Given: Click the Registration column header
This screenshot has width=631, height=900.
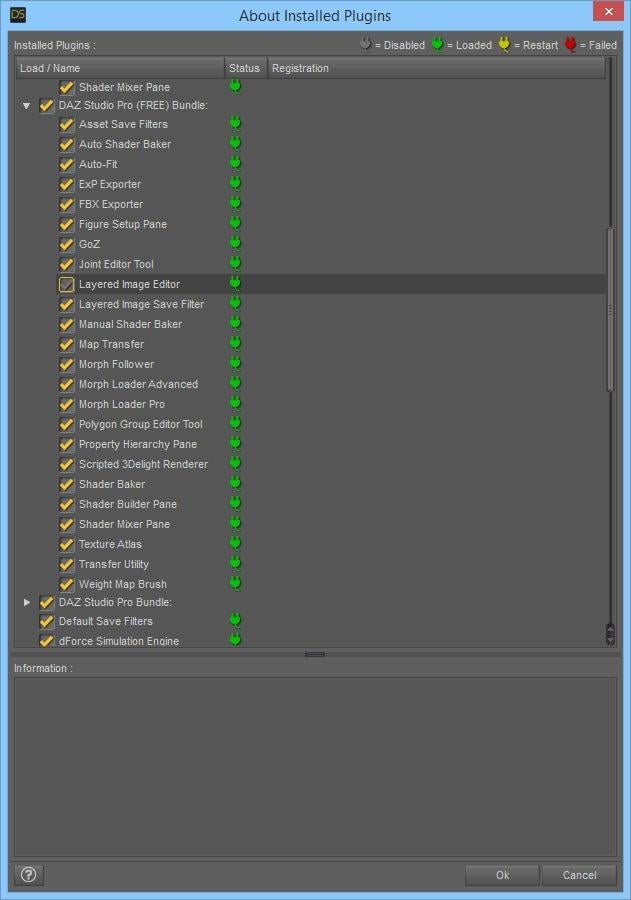Looking at the screenshot, I should pyautogui.click(x=436, y=68).
